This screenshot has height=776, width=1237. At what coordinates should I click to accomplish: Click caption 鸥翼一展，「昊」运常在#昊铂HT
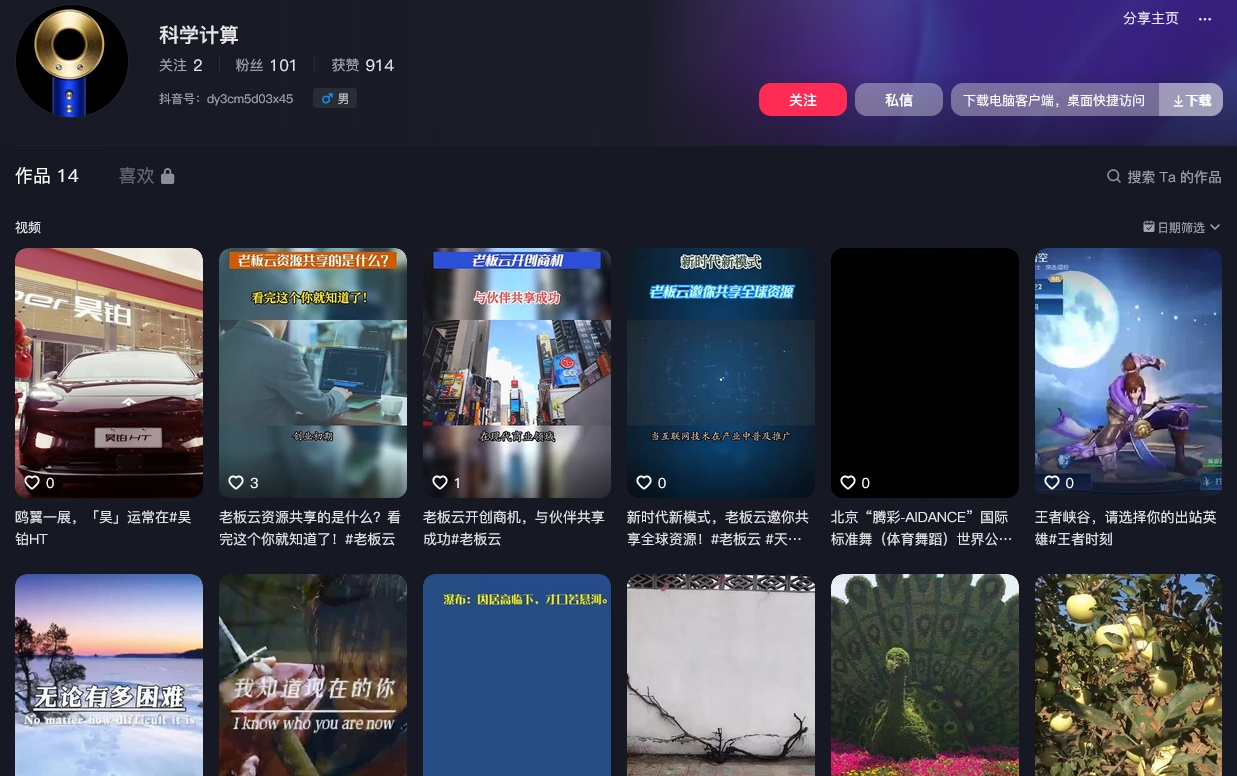click(103, 528)
